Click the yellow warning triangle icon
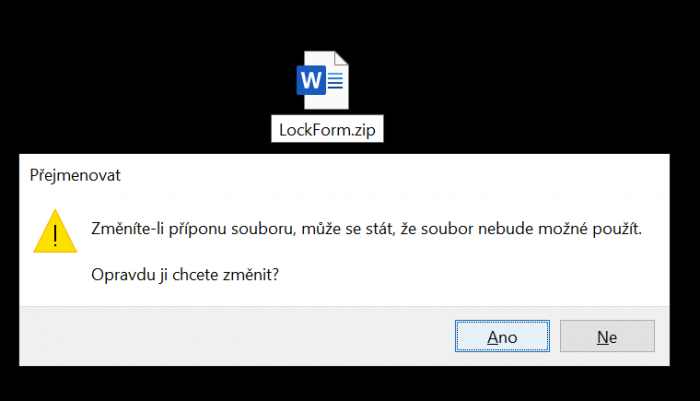The image size is (700, 401). (x=55, y=231)
